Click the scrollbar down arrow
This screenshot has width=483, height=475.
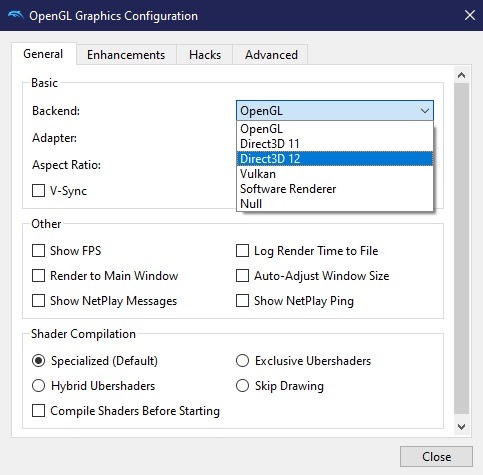pos(461,427)
